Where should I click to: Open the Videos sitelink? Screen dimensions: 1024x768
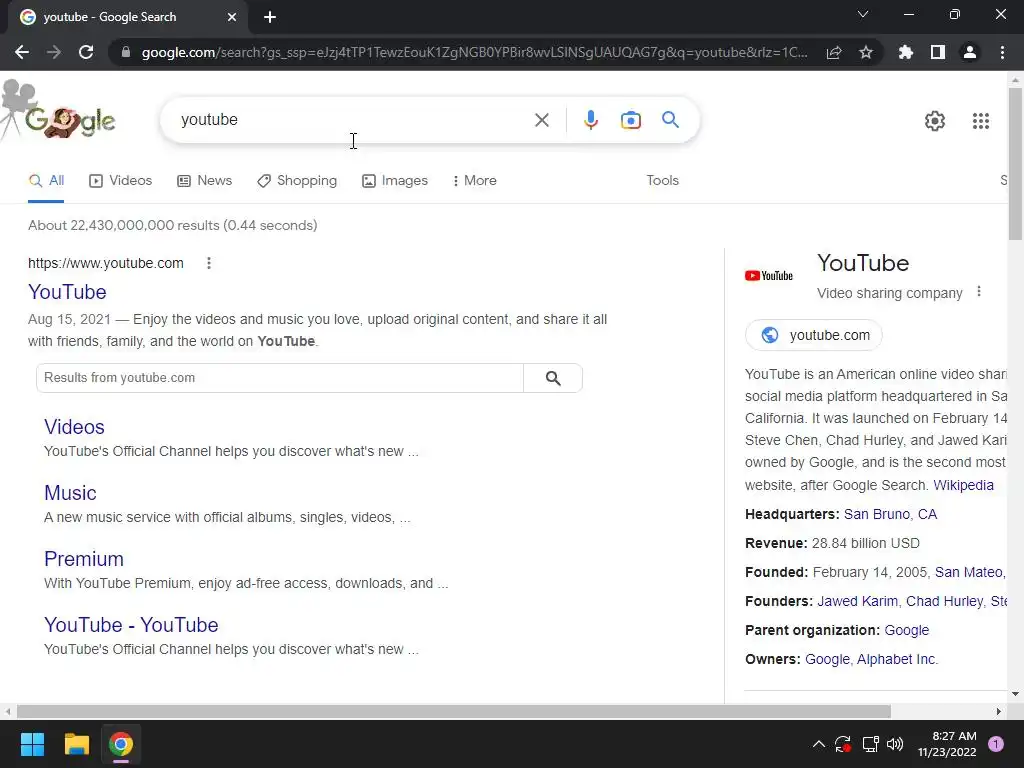(x=74, y=427)
